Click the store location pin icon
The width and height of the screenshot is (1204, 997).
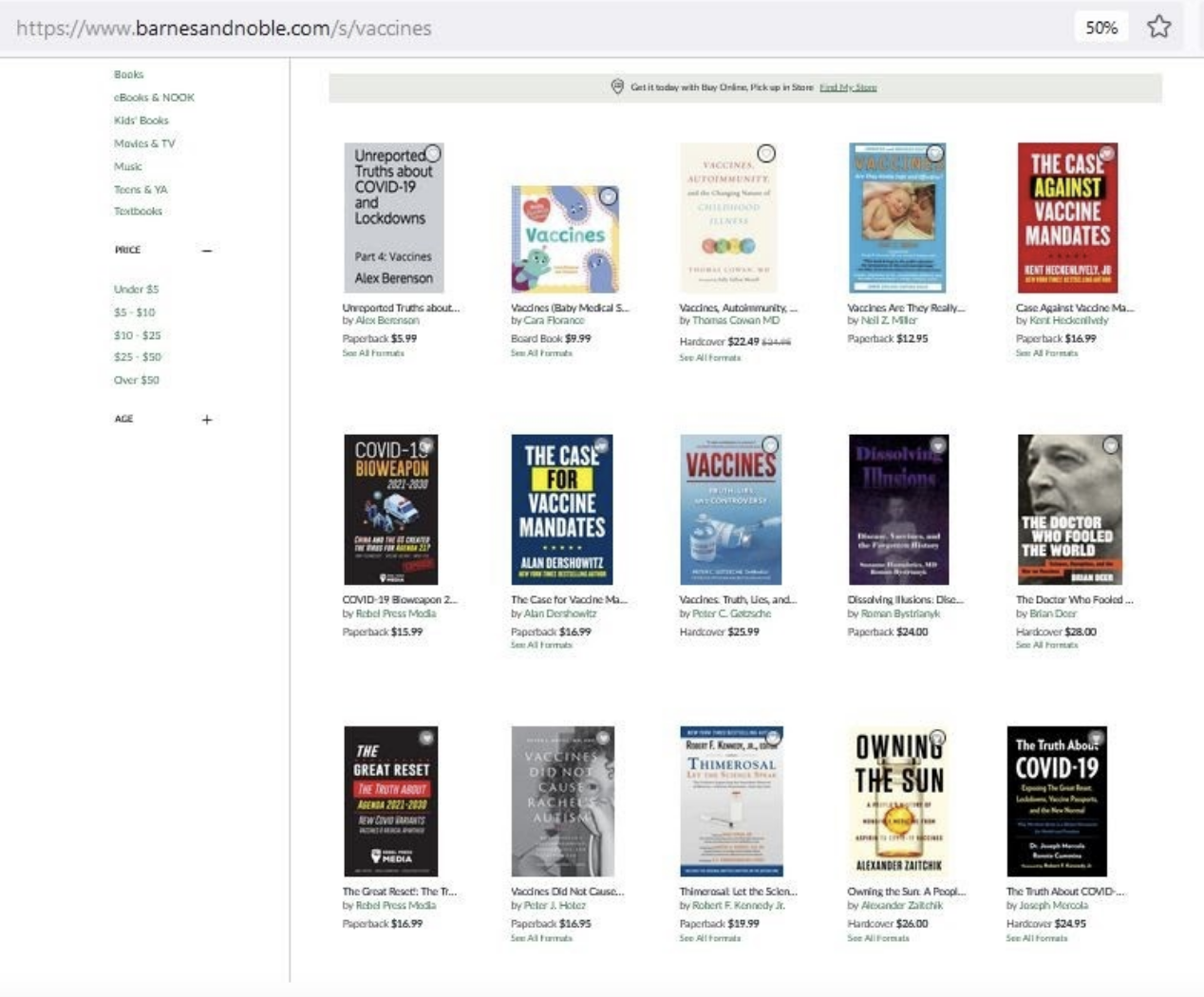[617, 86]
